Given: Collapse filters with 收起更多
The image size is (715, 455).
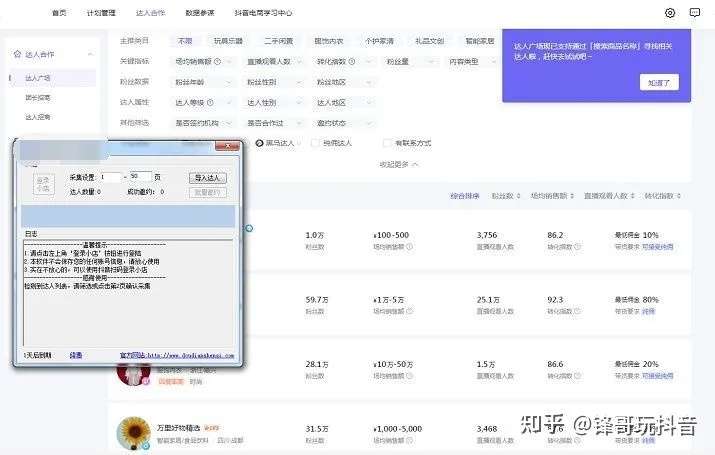Looking at the screenshot, I should tap(399, 164).
